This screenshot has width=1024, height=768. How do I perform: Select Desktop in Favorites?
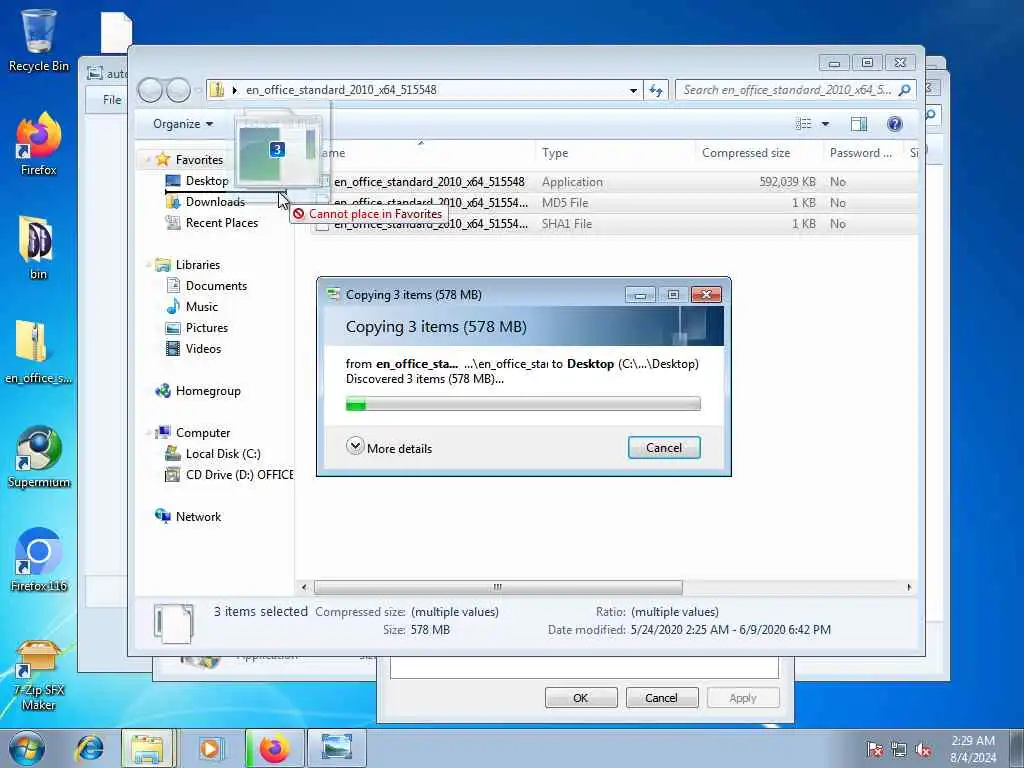pyautogui.click(x=197, y=181)
